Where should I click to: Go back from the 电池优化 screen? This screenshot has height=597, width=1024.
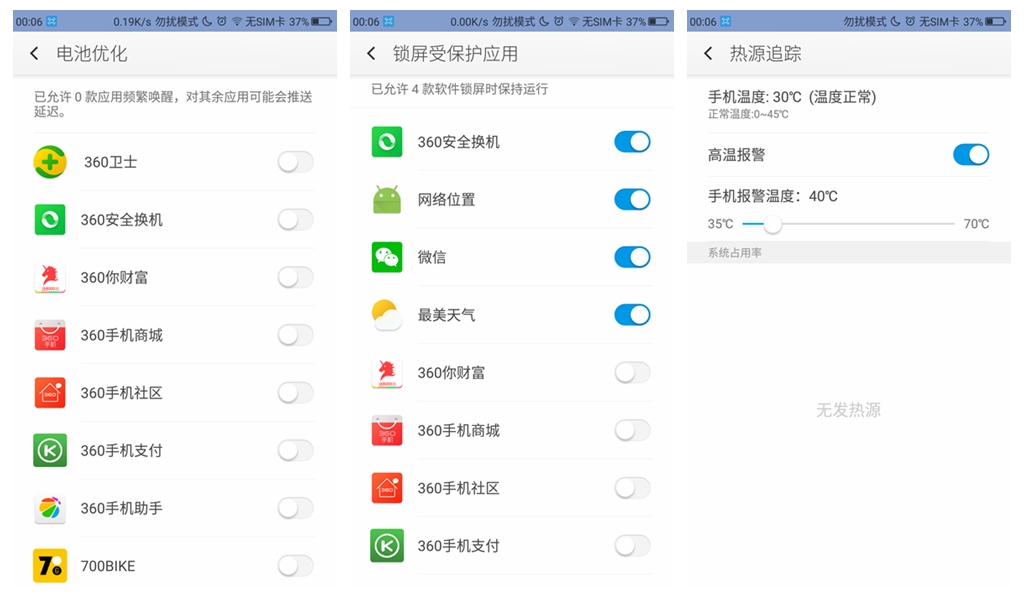click(x=35, y=54)
